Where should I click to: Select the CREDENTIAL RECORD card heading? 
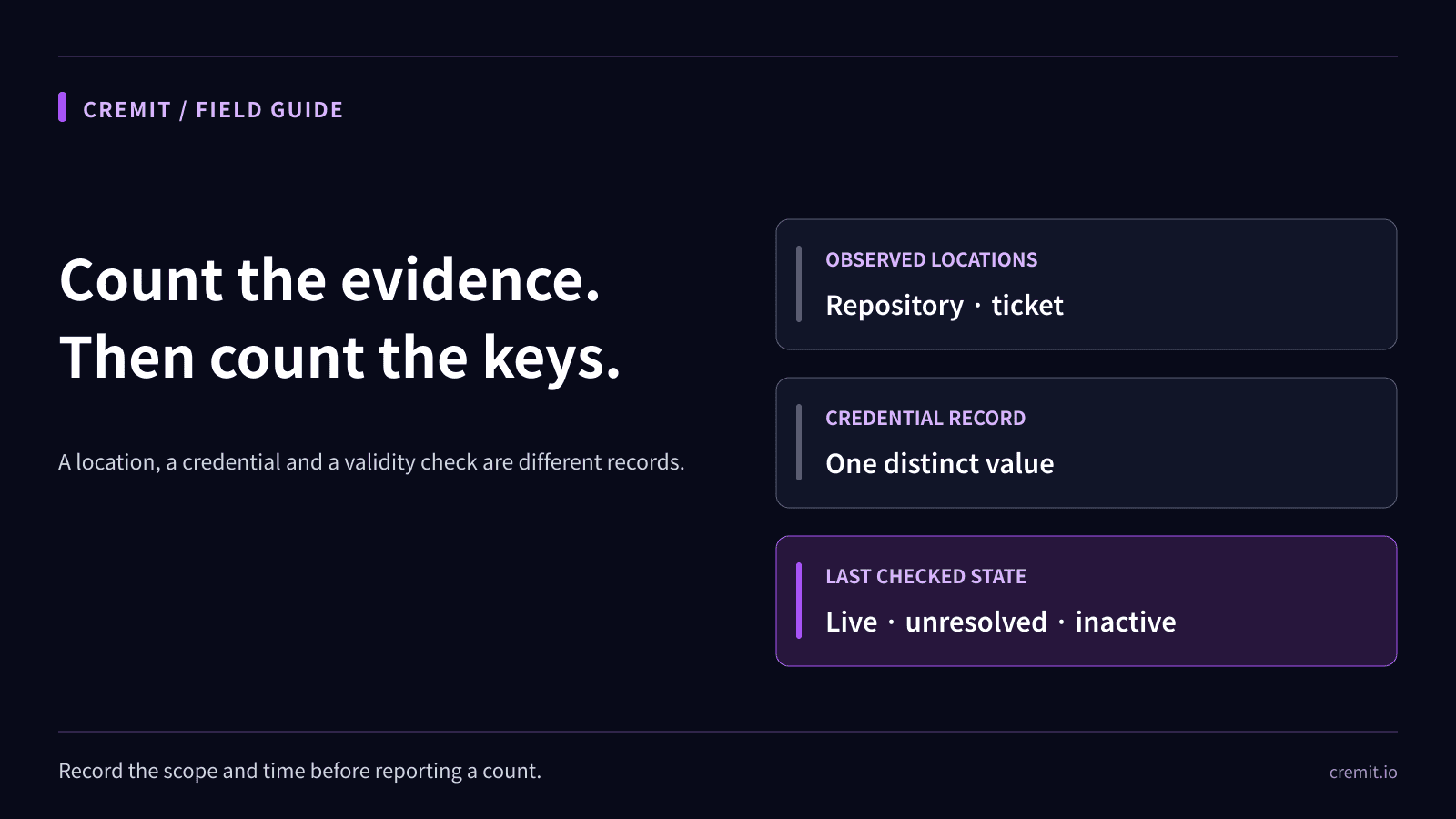point(925,419)
